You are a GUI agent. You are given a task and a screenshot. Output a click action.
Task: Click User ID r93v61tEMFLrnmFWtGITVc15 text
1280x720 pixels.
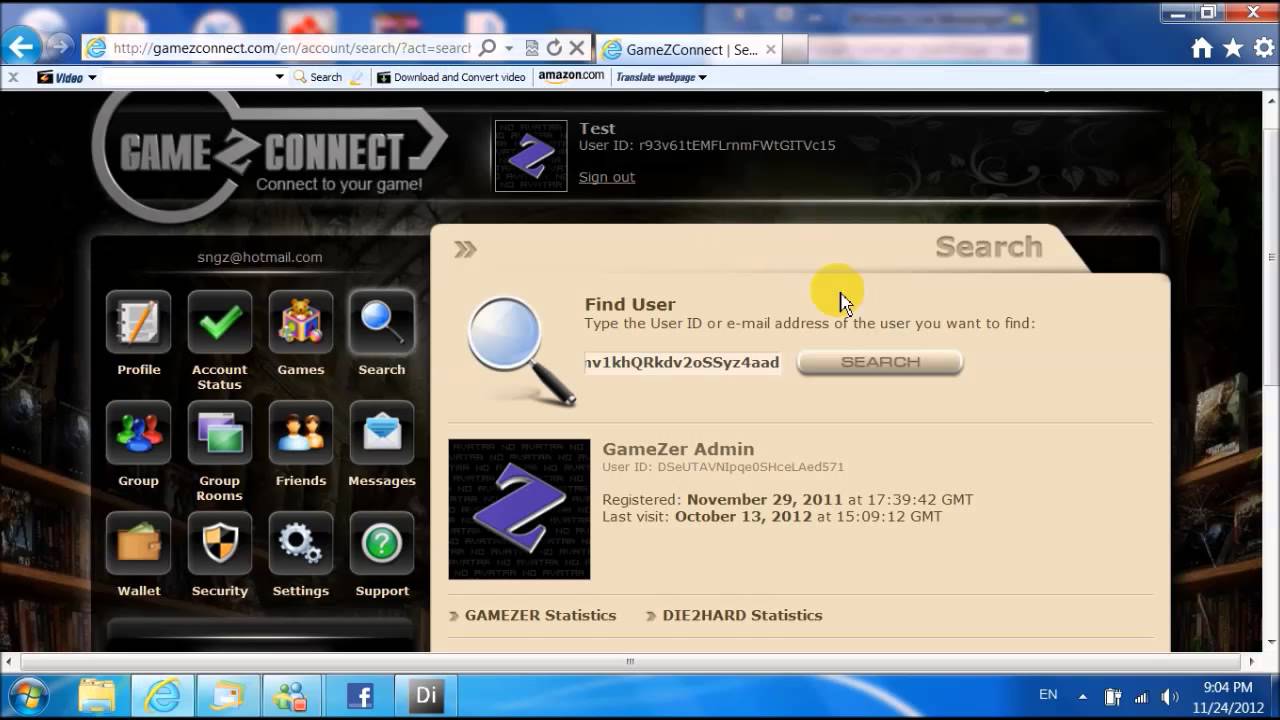coord(707,145)
